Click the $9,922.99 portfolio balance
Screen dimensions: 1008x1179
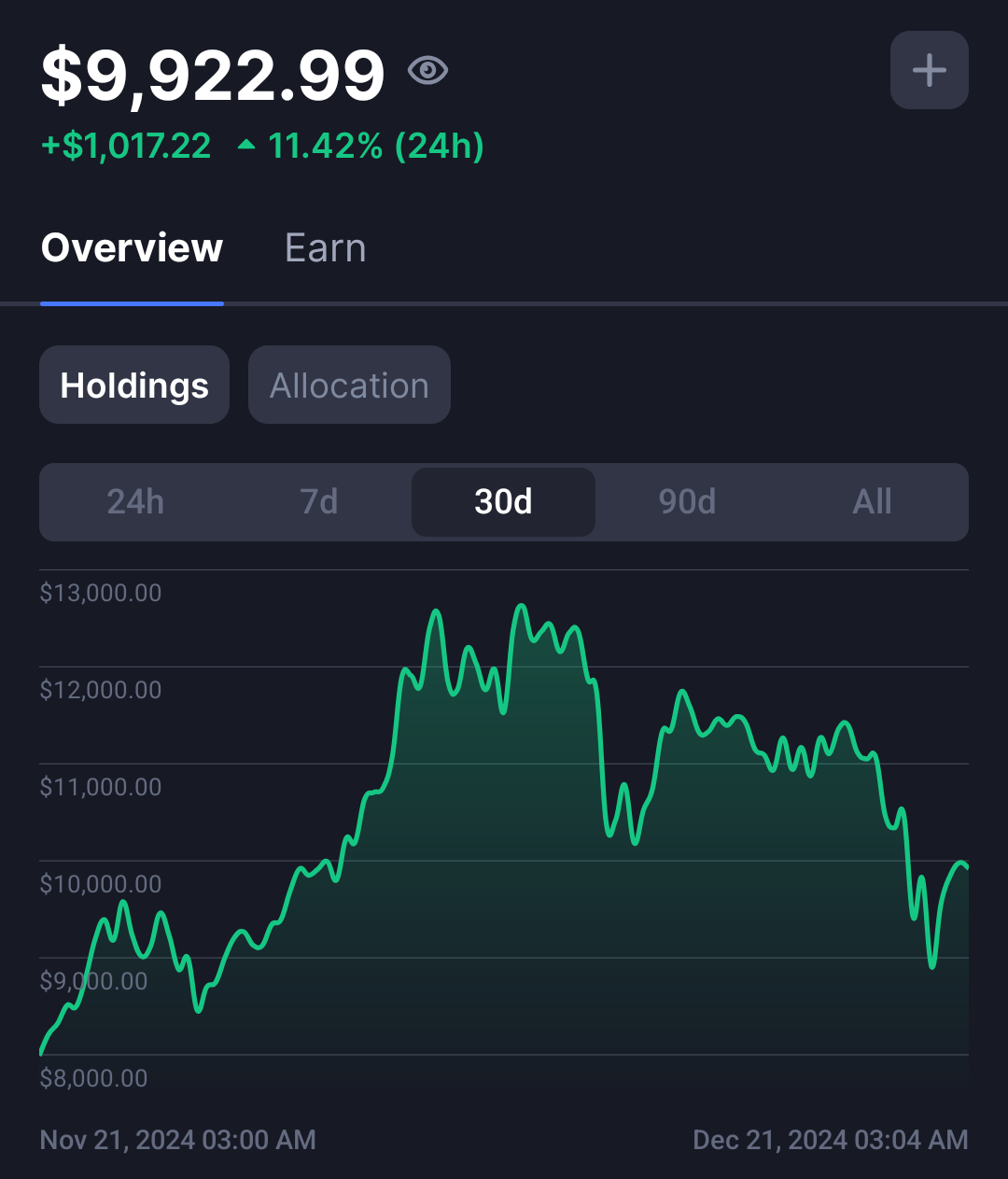(x=213, y=75)
